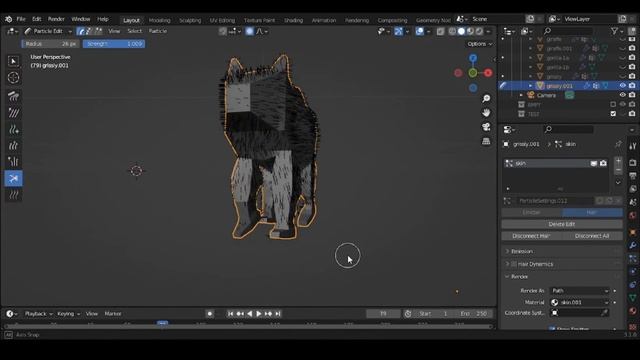This screenshot has height=360, width=640.
Task: Click the Delete Edit button
Action: pos(562,224)
